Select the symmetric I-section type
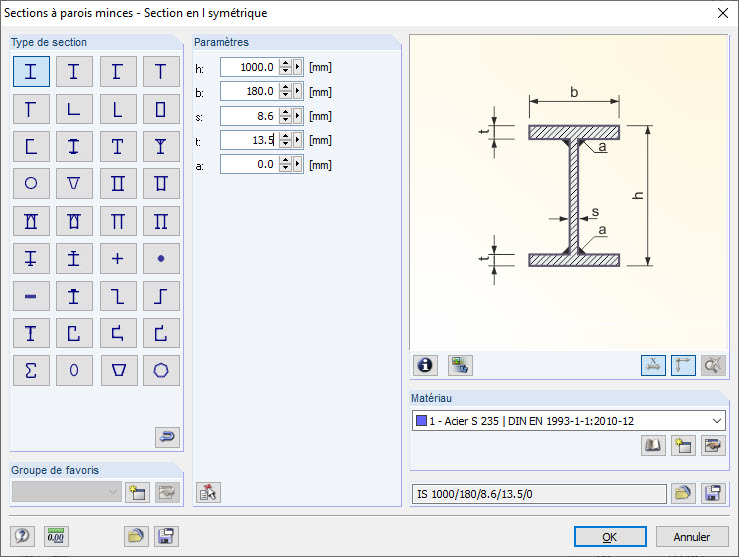739x557 pixels. tap(31, 72)
